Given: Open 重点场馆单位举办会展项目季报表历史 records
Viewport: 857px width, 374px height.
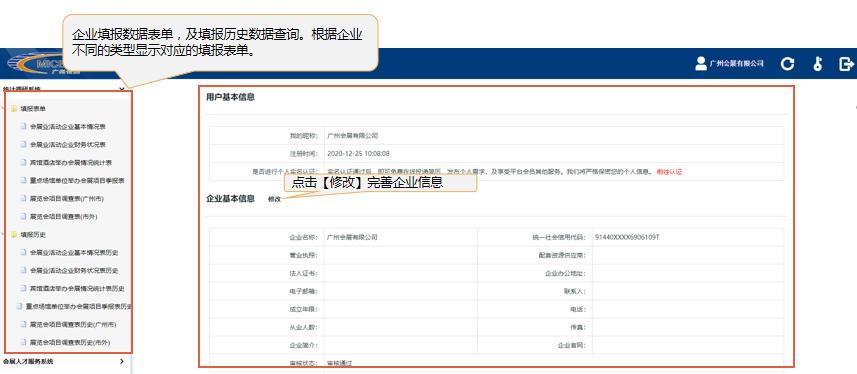Looking at the screenshot, I should click(79, 306).
